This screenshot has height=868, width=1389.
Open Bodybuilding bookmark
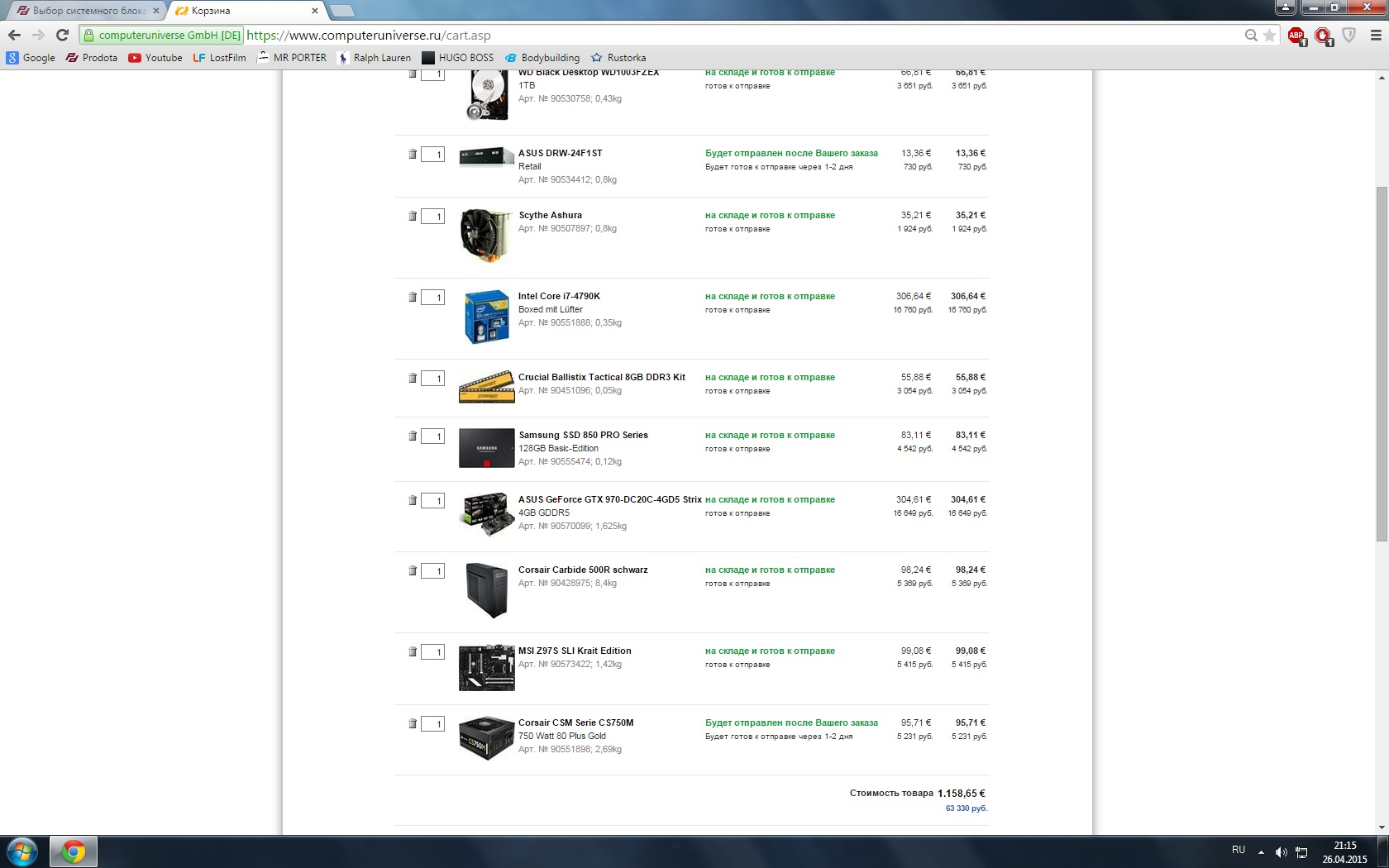coord(542,58)
